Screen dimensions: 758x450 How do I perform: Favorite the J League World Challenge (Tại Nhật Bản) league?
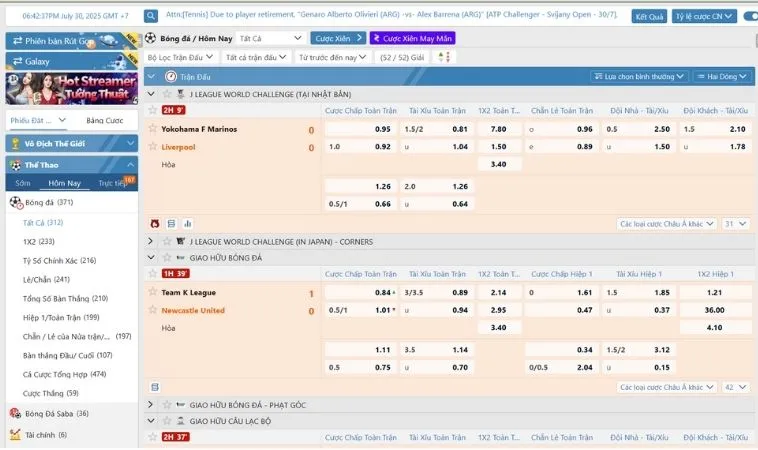click(x=167, y=94)
